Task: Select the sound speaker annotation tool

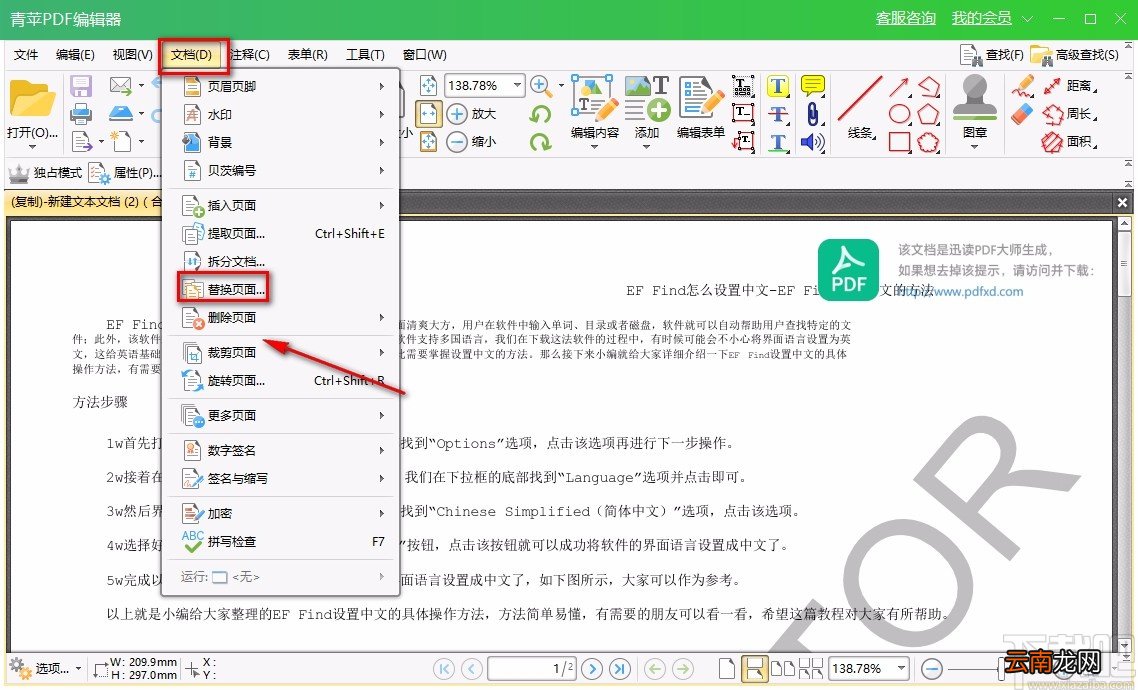Action: (813, 141)
